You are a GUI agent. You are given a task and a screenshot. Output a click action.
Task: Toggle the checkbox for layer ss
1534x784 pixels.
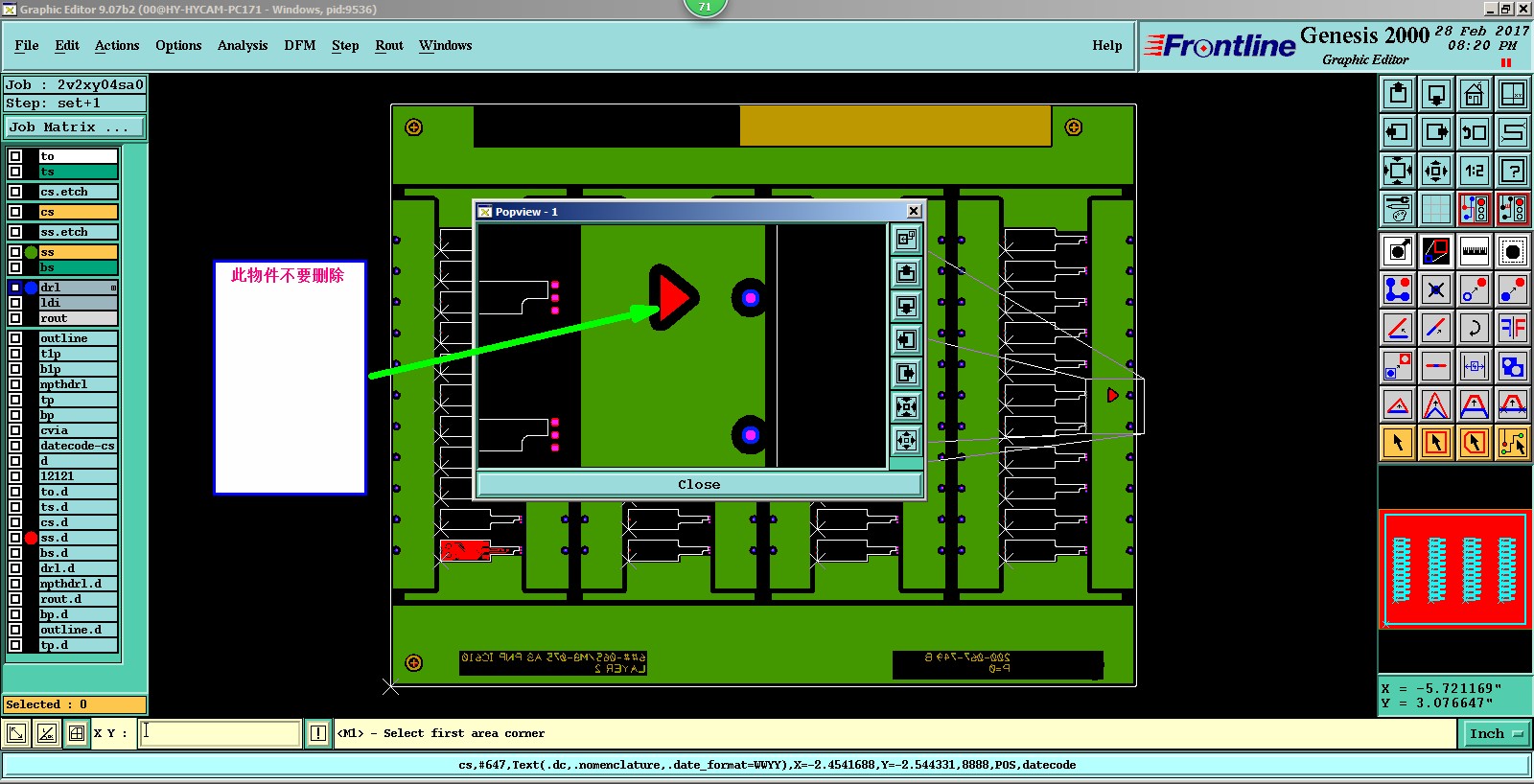[x=15, y=252]
